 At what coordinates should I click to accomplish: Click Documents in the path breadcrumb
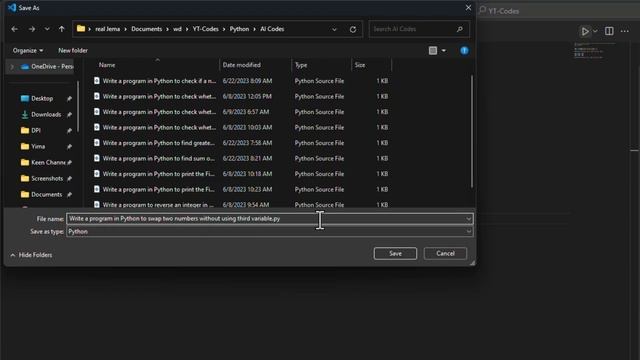(147, 29)
